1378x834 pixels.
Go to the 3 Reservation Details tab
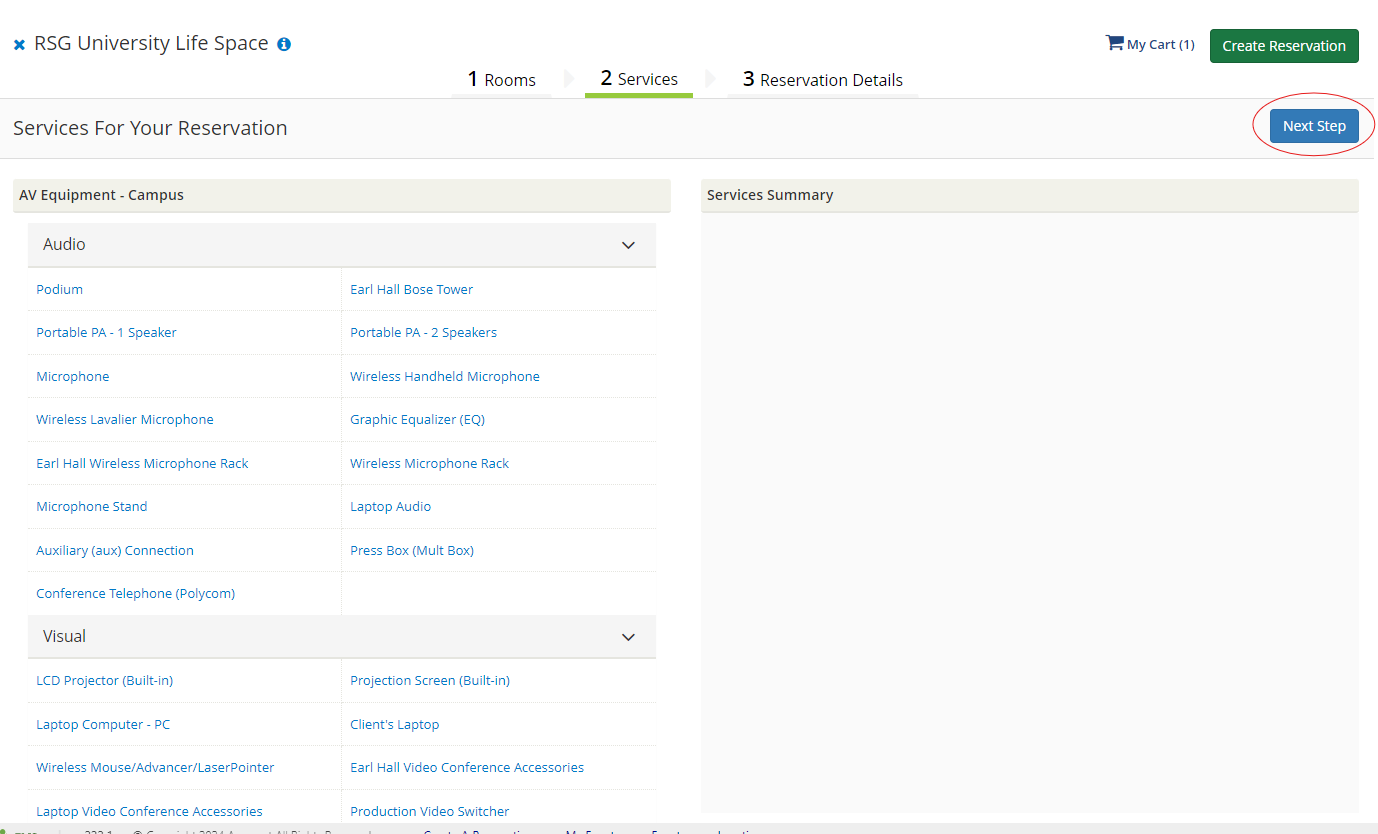pyautogui.click(x=823, y=80)
